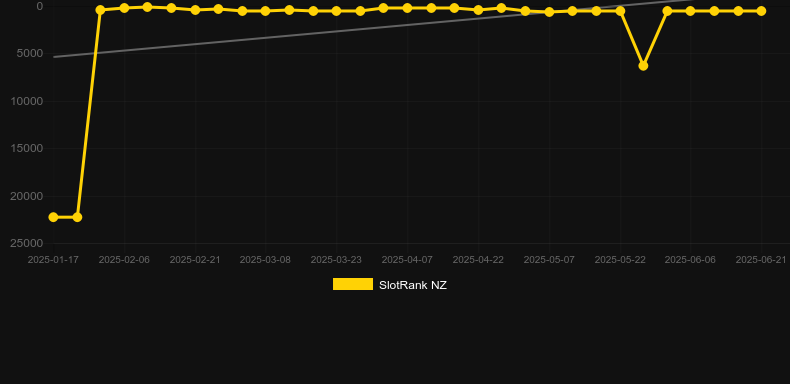This screenshot has width=790, height=384.
Task: Click the gray trend line
Action: [x=302, y=34]
